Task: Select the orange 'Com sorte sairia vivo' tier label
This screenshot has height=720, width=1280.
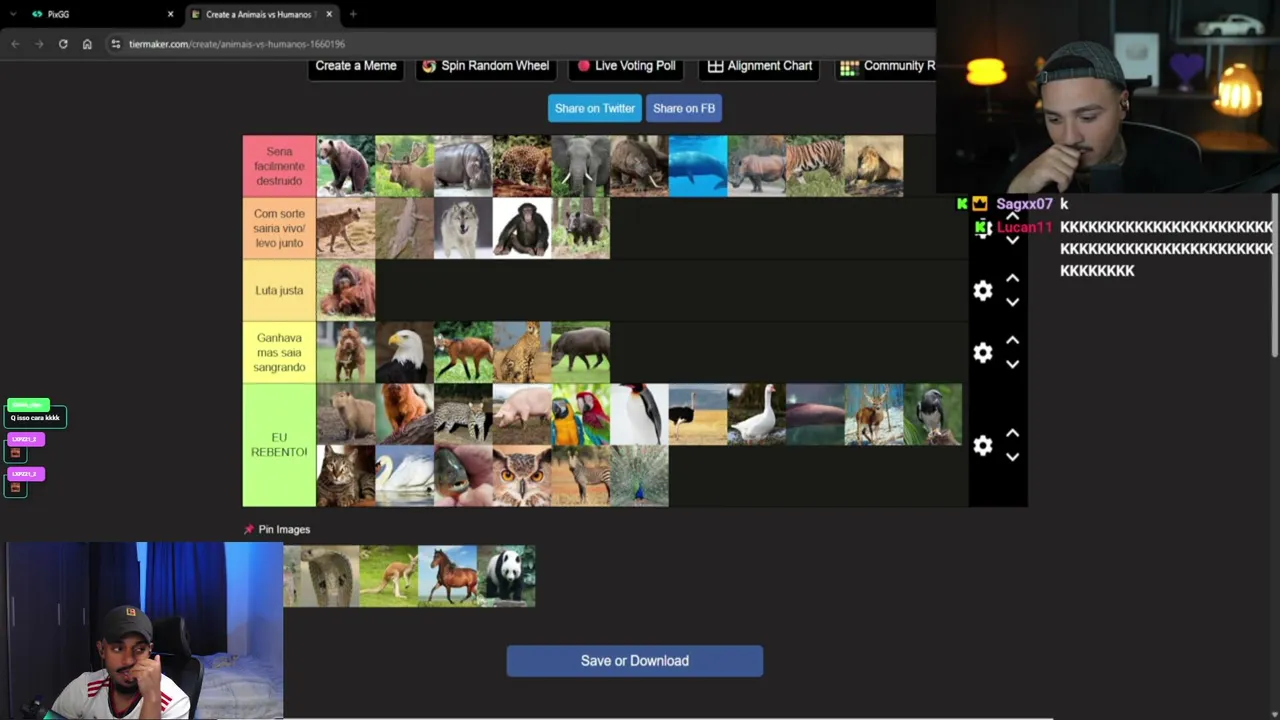Action: (279, 228)
